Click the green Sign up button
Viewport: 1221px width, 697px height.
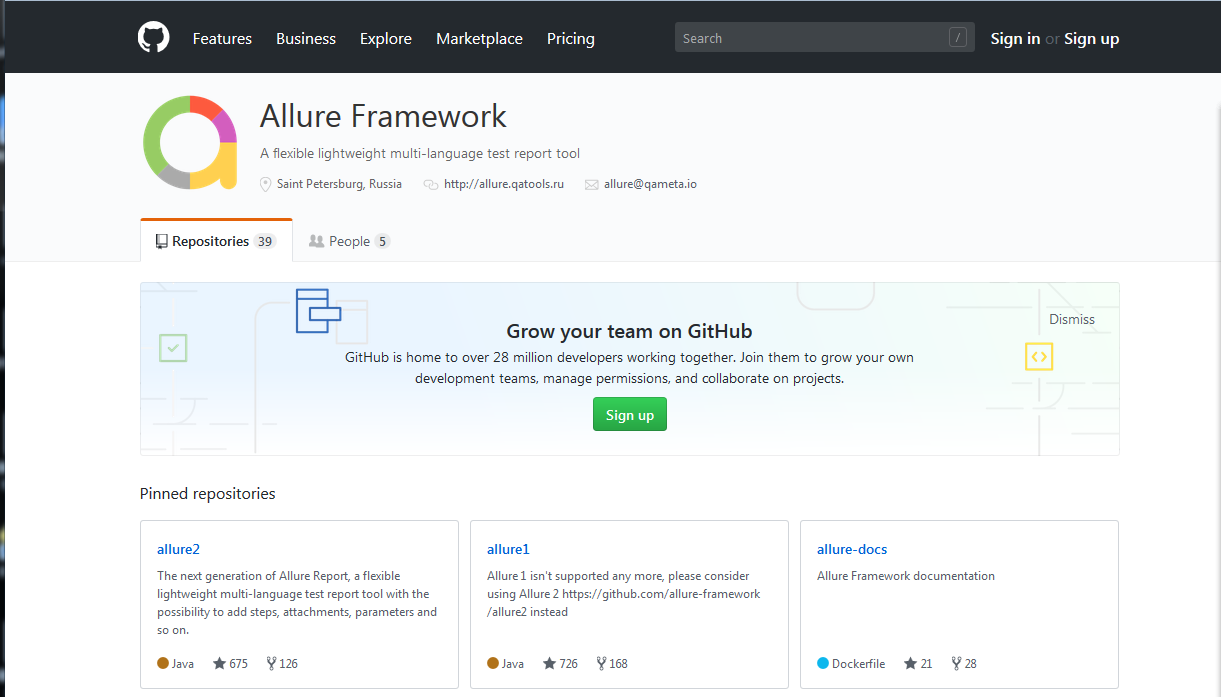[x=630, y=415]
